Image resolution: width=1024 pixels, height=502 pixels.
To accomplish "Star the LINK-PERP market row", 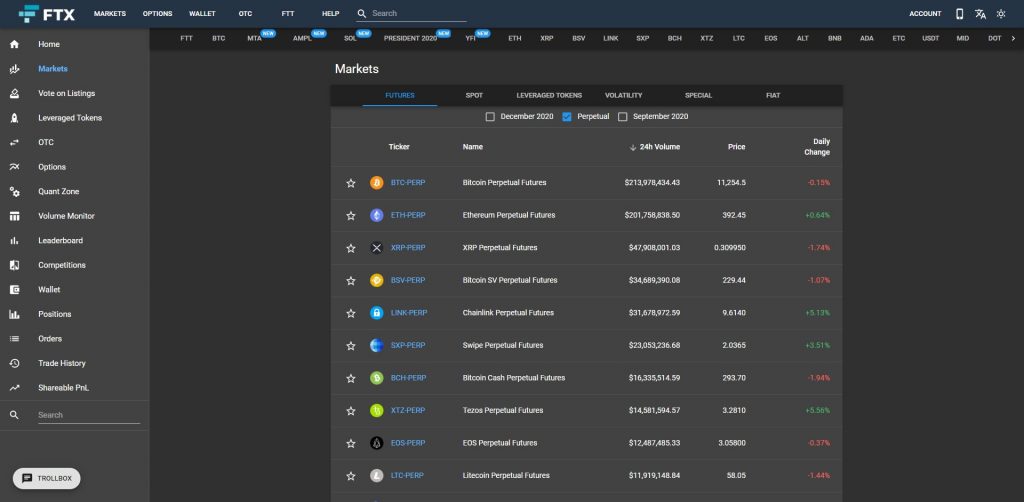I will tap(351, 313).
